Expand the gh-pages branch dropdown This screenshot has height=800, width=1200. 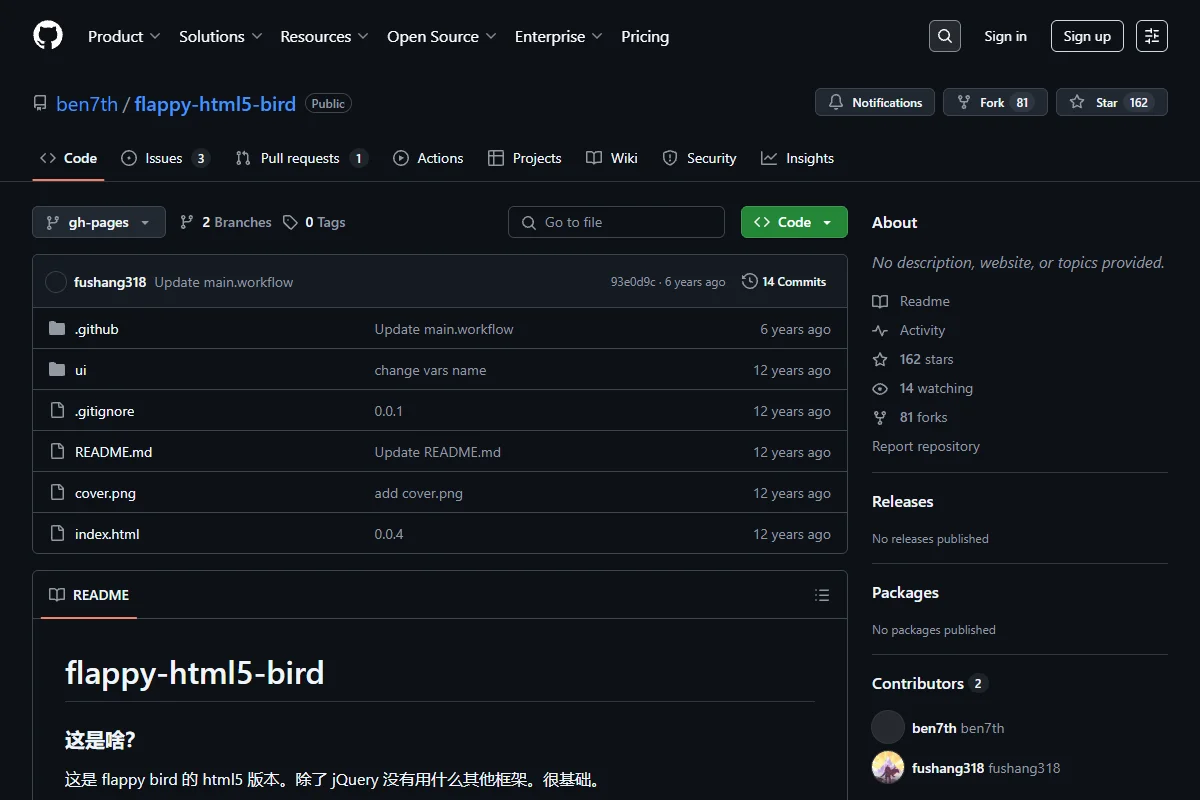[x=99, y=222]
